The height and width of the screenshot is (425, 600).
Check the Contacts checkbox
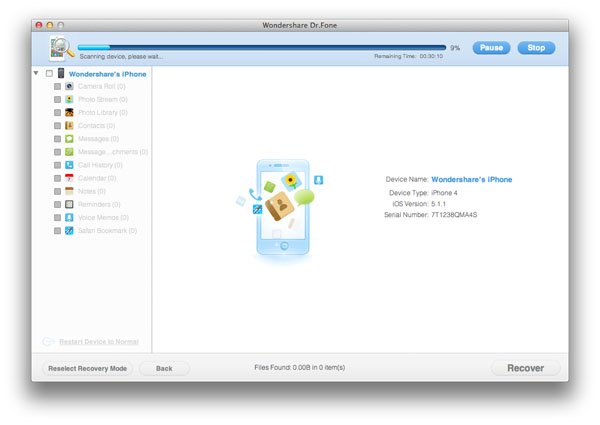pos(57,126)
